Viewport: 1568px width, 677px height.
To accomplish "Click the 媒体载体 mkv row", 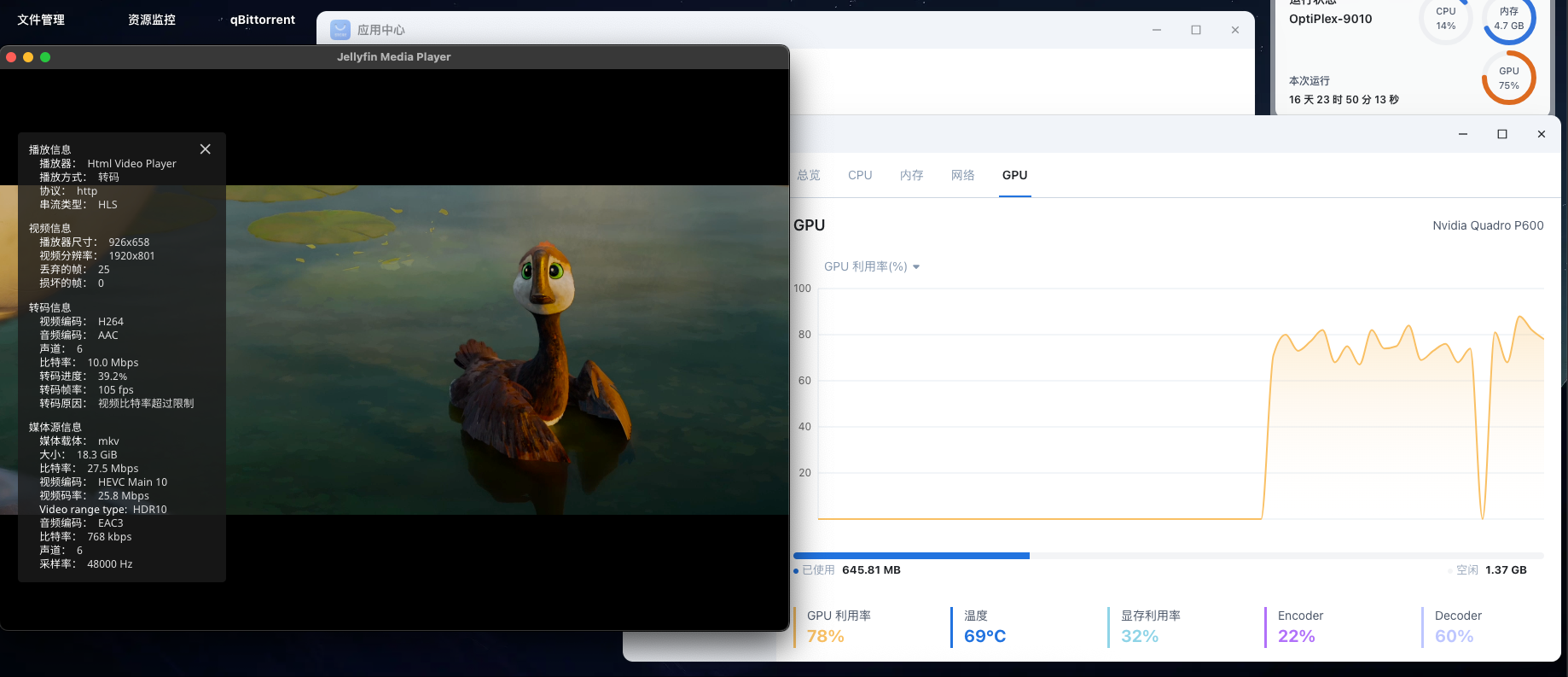I will click(79, 441).
